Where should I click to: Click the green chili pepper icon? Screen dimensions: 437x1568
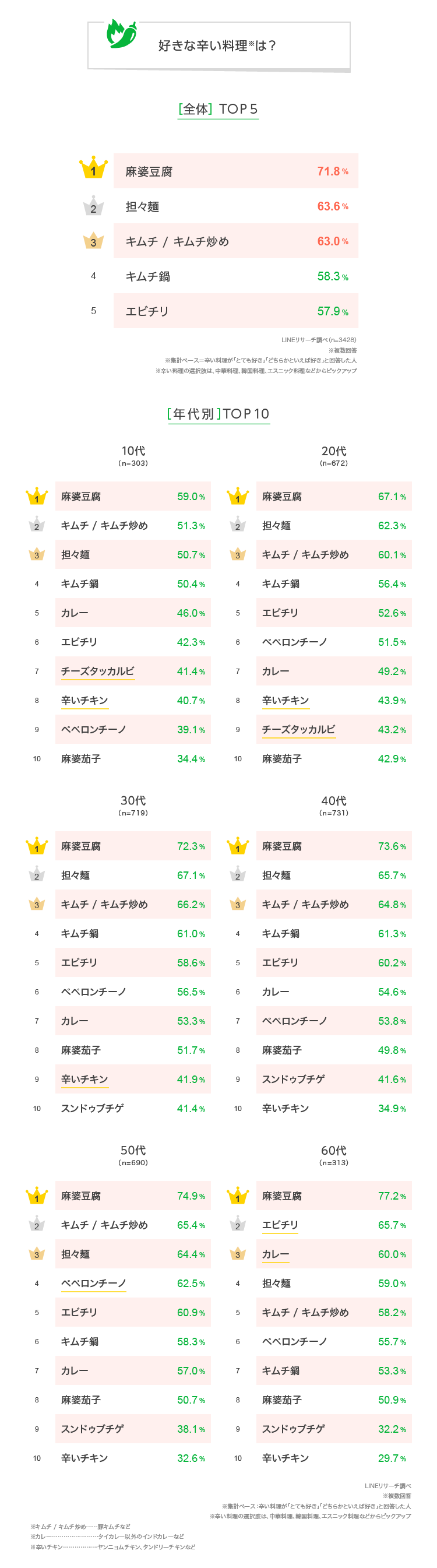pos(122,34)
